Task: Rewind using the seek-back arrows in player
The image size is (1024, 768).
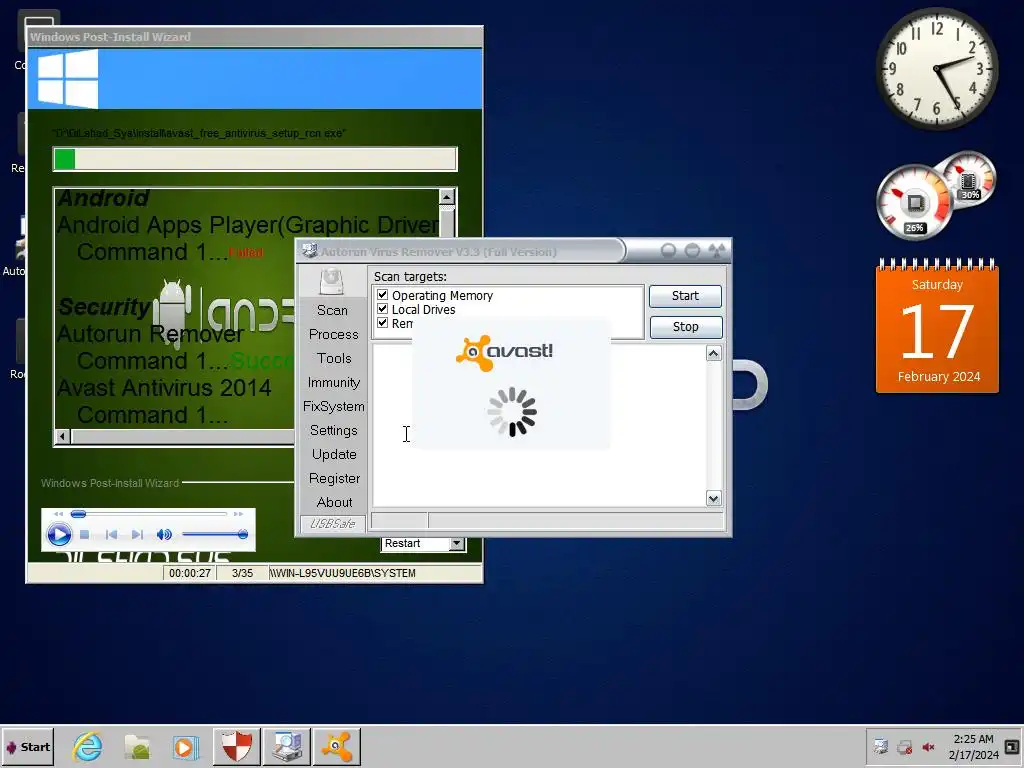Action: click(x=59, y=514)
